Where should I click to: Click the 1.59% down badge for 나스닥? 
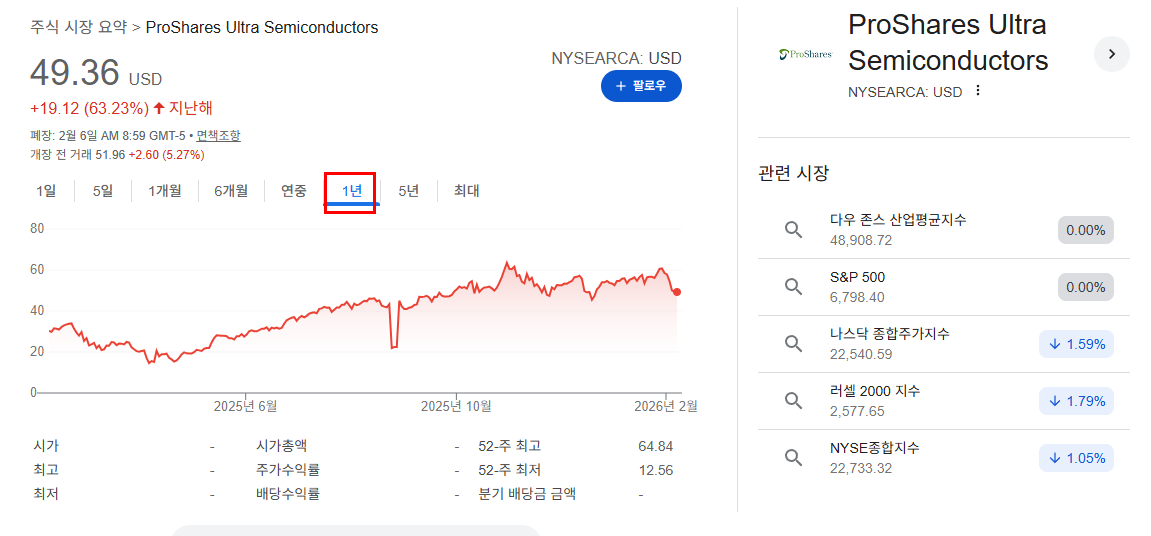[1077, 344]
